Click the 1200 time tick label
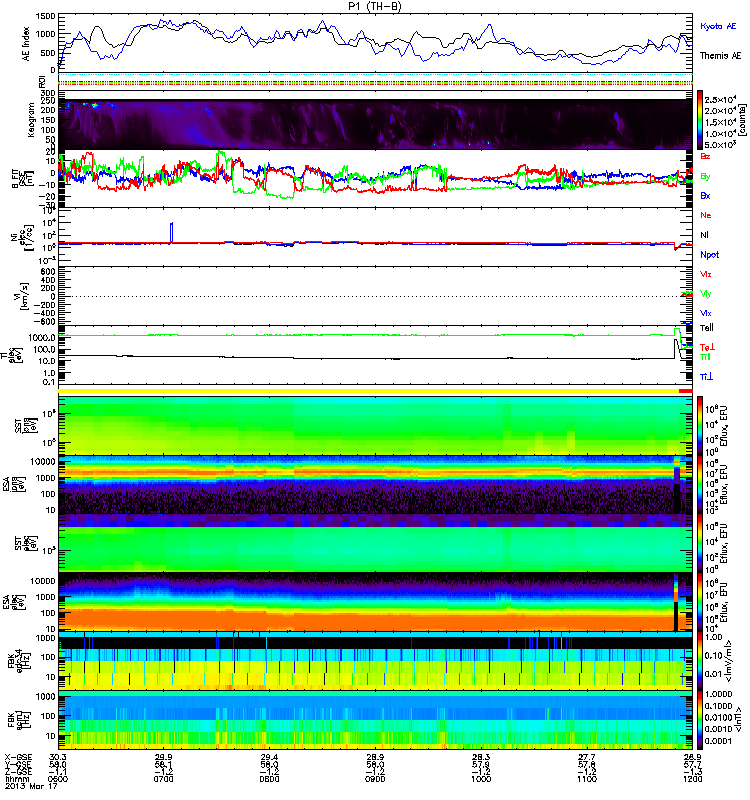Screen dimensions: 750x800 (692, 779)
